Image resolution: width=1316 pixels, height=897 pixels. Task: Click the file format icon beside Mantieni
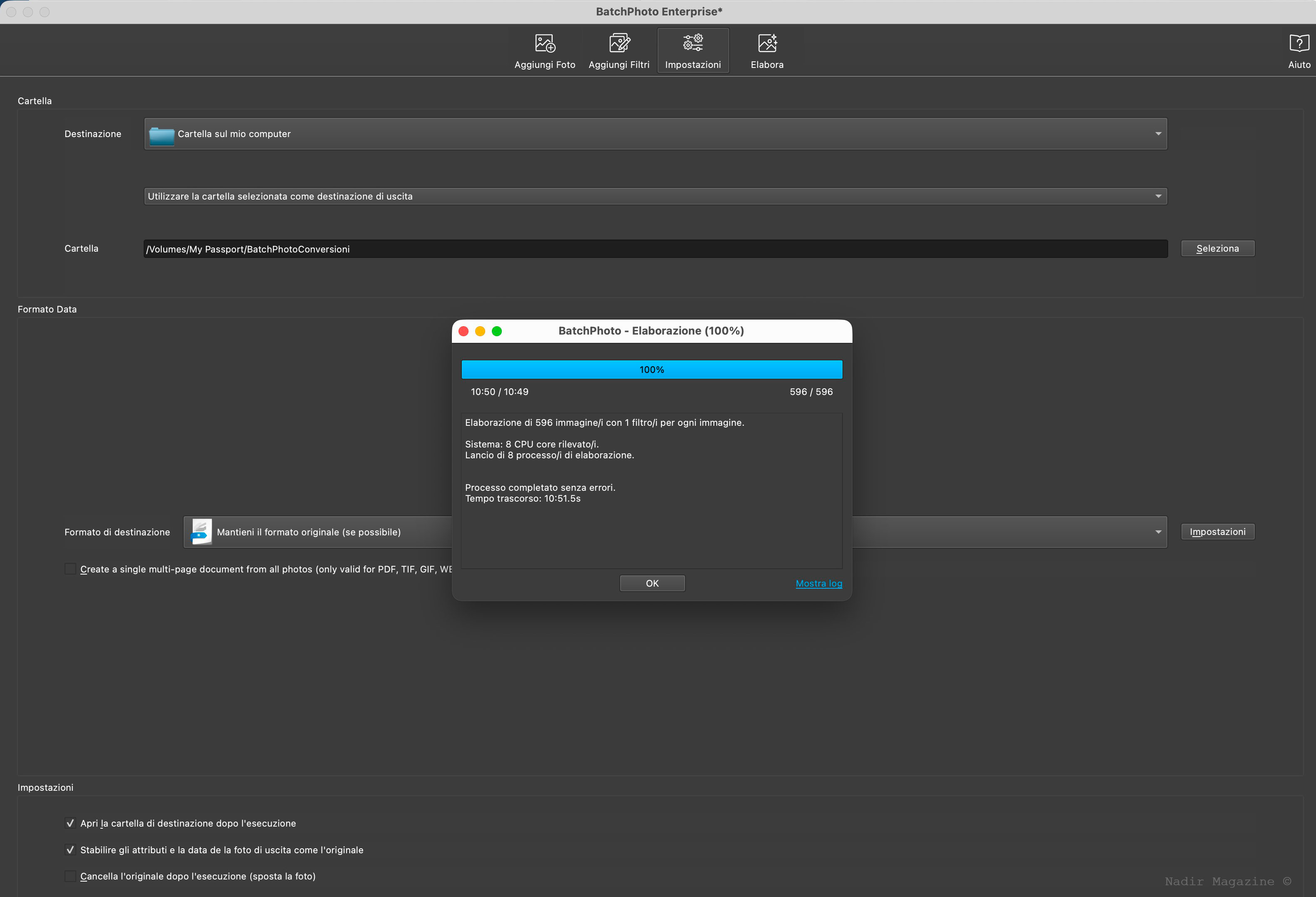pyautogui.click(x=201, y=532)
